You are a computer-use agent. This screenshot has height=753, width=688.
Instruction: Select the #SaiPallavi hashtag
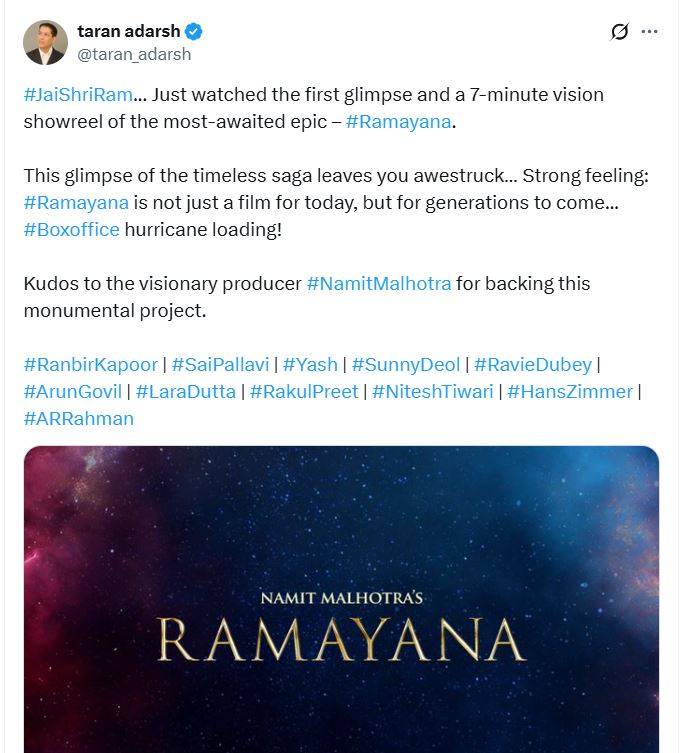[x=220, y=364]
